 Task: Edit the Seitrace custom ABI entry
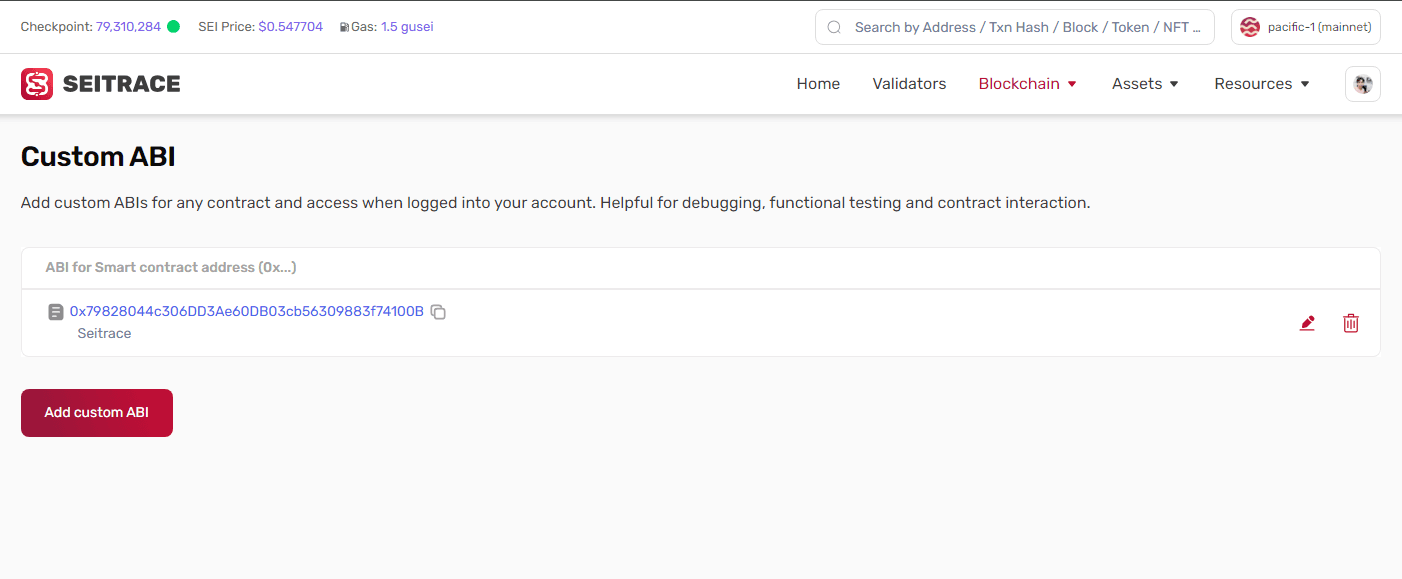pos(1307,323)
